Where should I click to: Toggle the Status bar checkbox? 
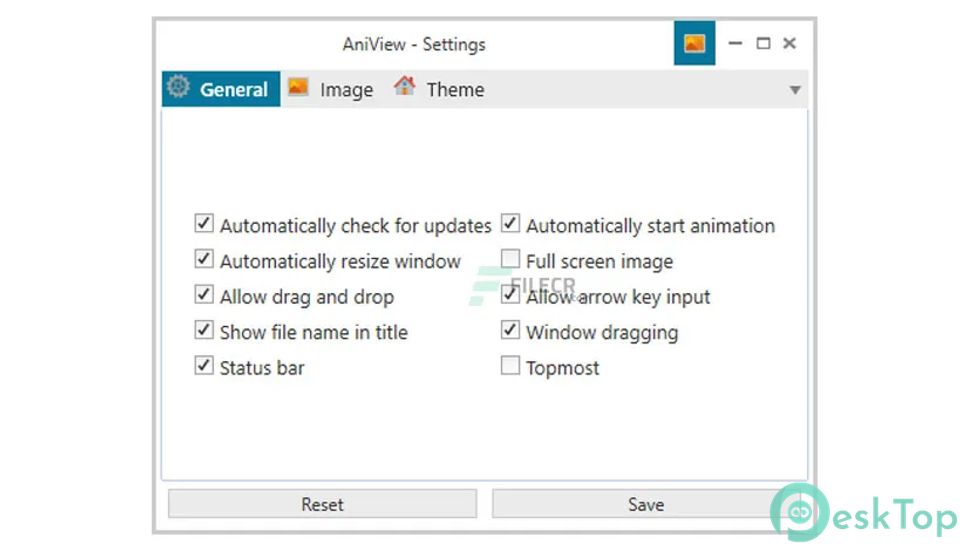[204, 366]
